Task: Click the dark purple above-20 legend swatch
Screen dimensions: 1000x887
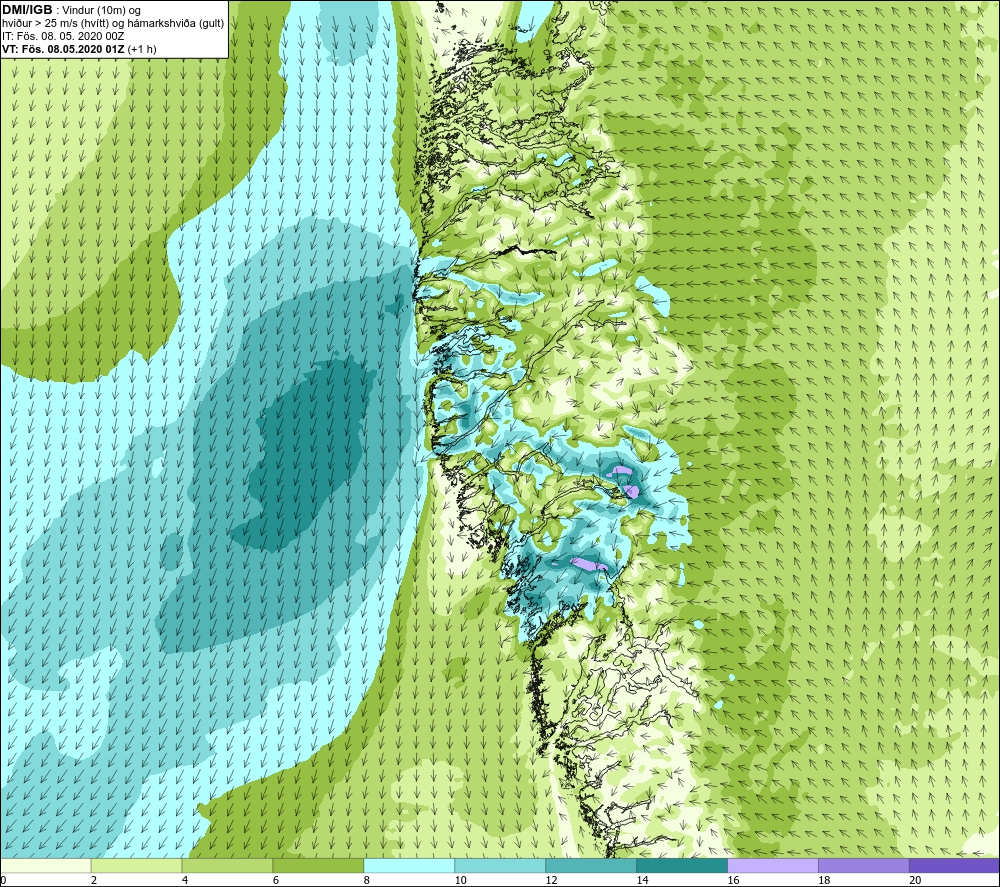Action: point(954,866)
